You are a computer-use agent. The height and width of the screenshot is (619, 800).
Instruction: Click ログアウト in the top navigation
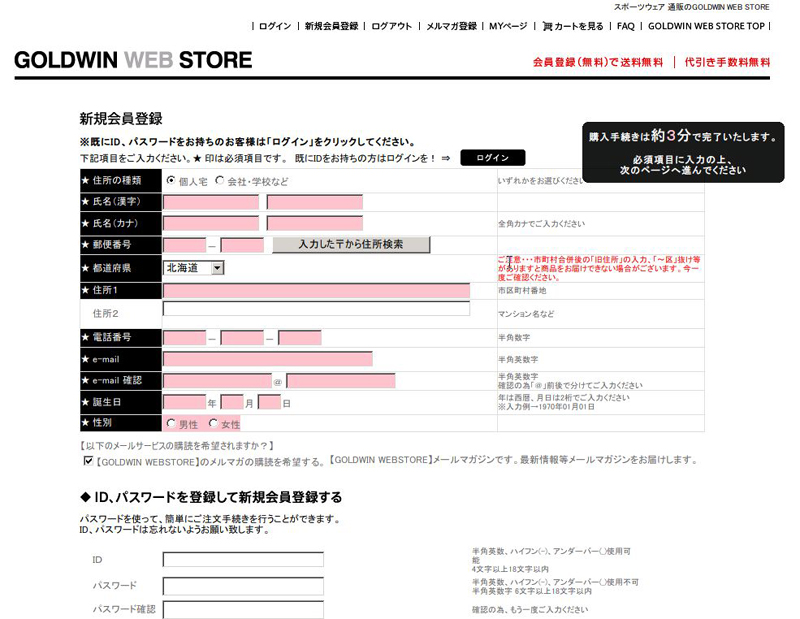[391, 26]
